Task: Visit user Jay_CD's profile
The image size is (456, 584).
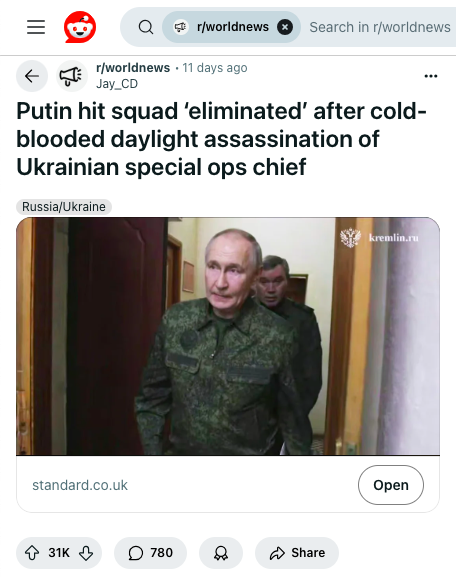Action: point(117,84)
